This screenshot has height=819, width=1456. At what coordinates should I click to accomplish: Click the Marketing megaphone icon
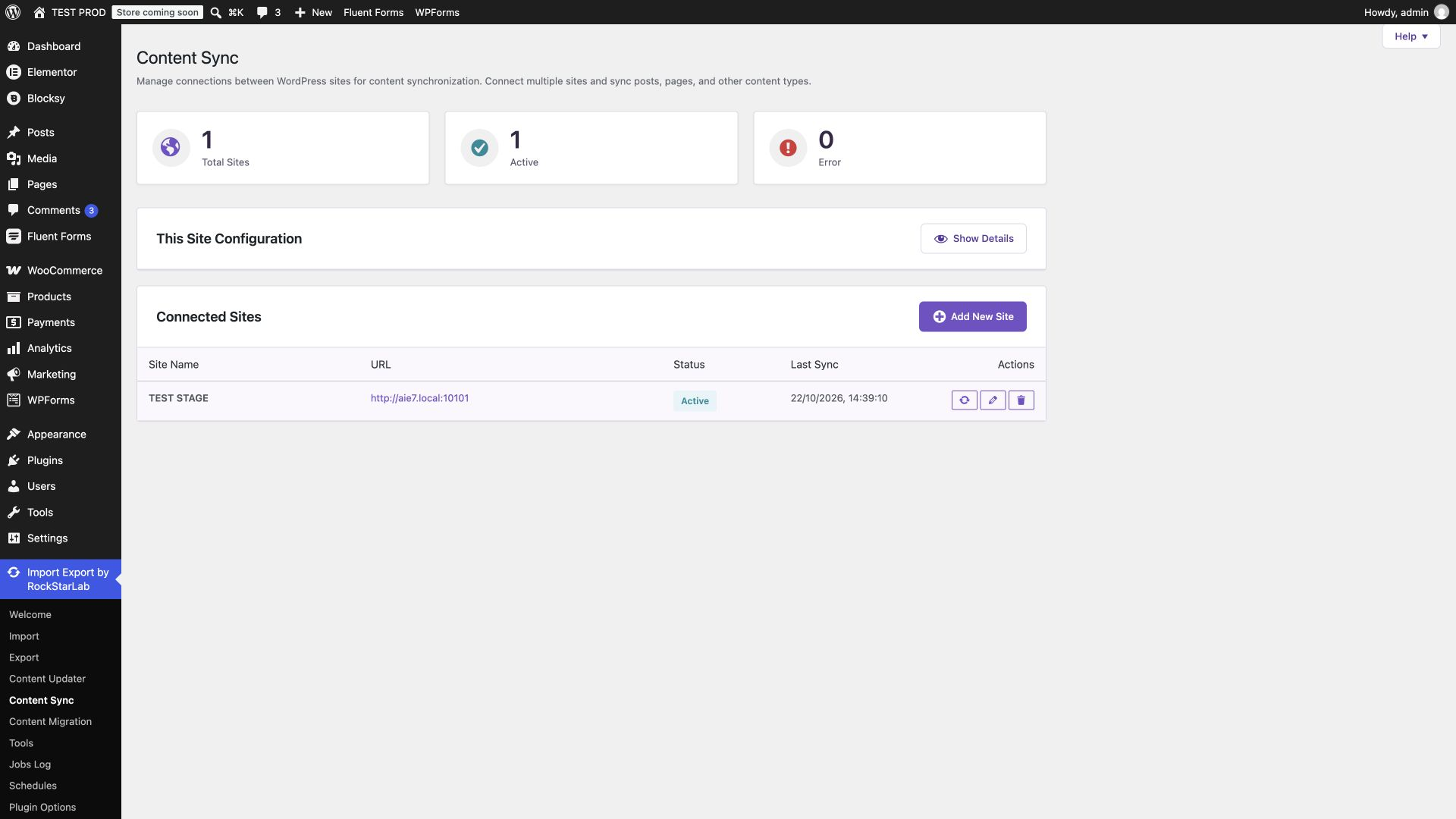pos(13,375)
